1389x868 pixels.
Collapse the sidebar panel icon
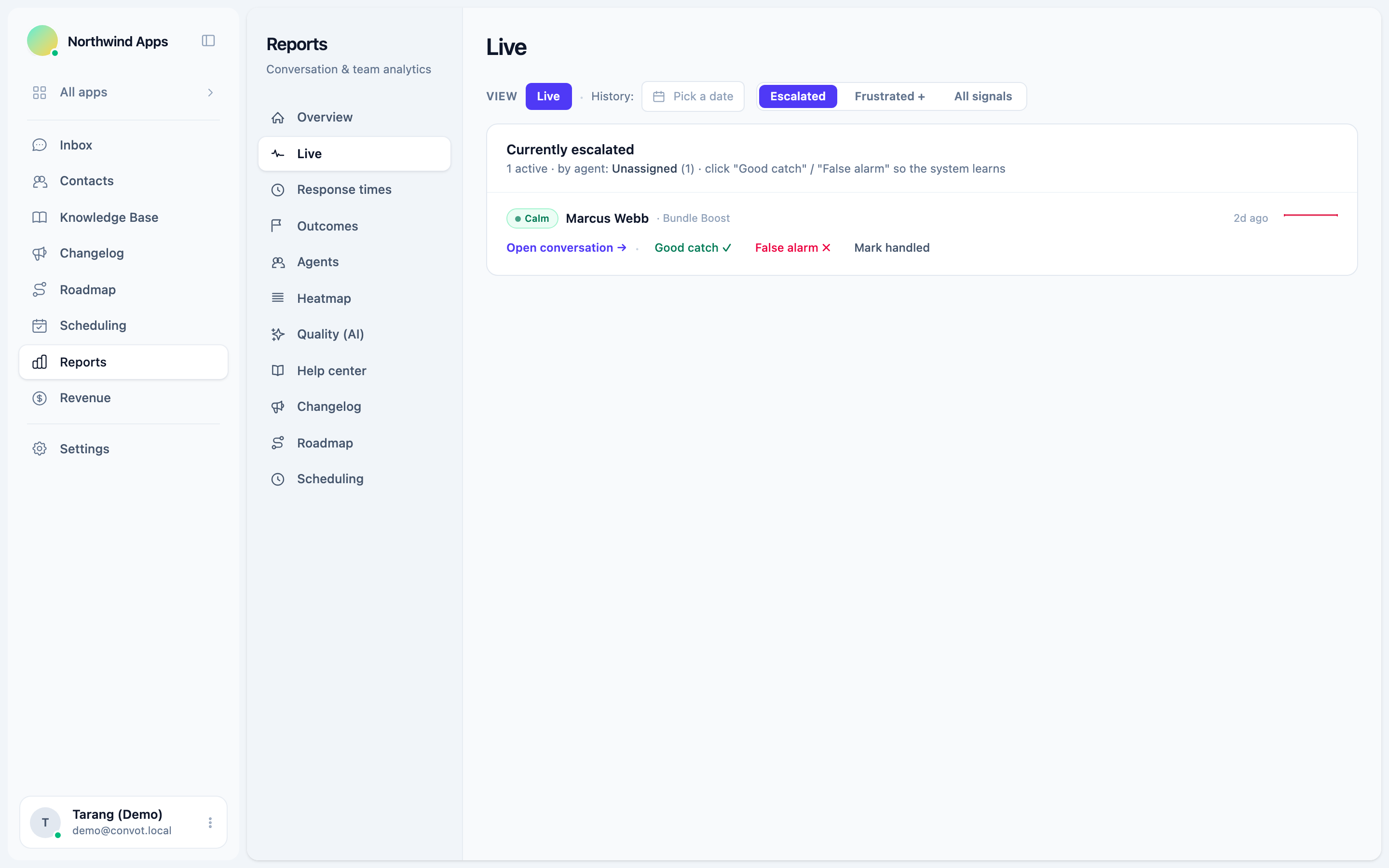coord(208,41)
